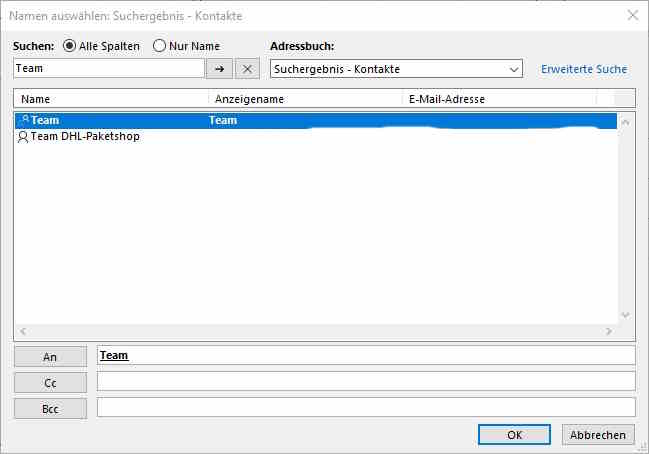Viewport: 649px width, 454px height.
Task: Cancel with the Abbrechen button
Action: (x=599, y=435)
